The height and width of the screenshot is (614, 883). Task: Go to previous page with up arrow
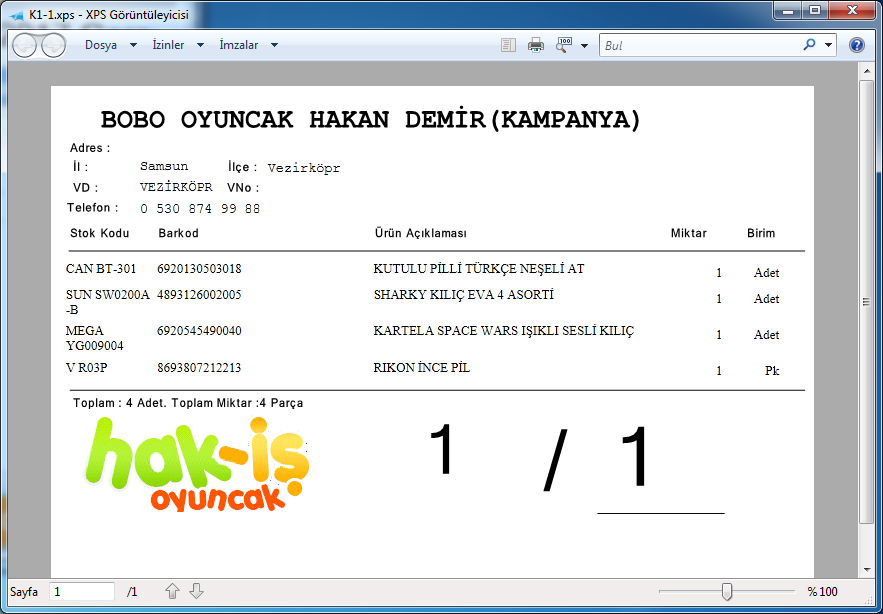(172, 591)
